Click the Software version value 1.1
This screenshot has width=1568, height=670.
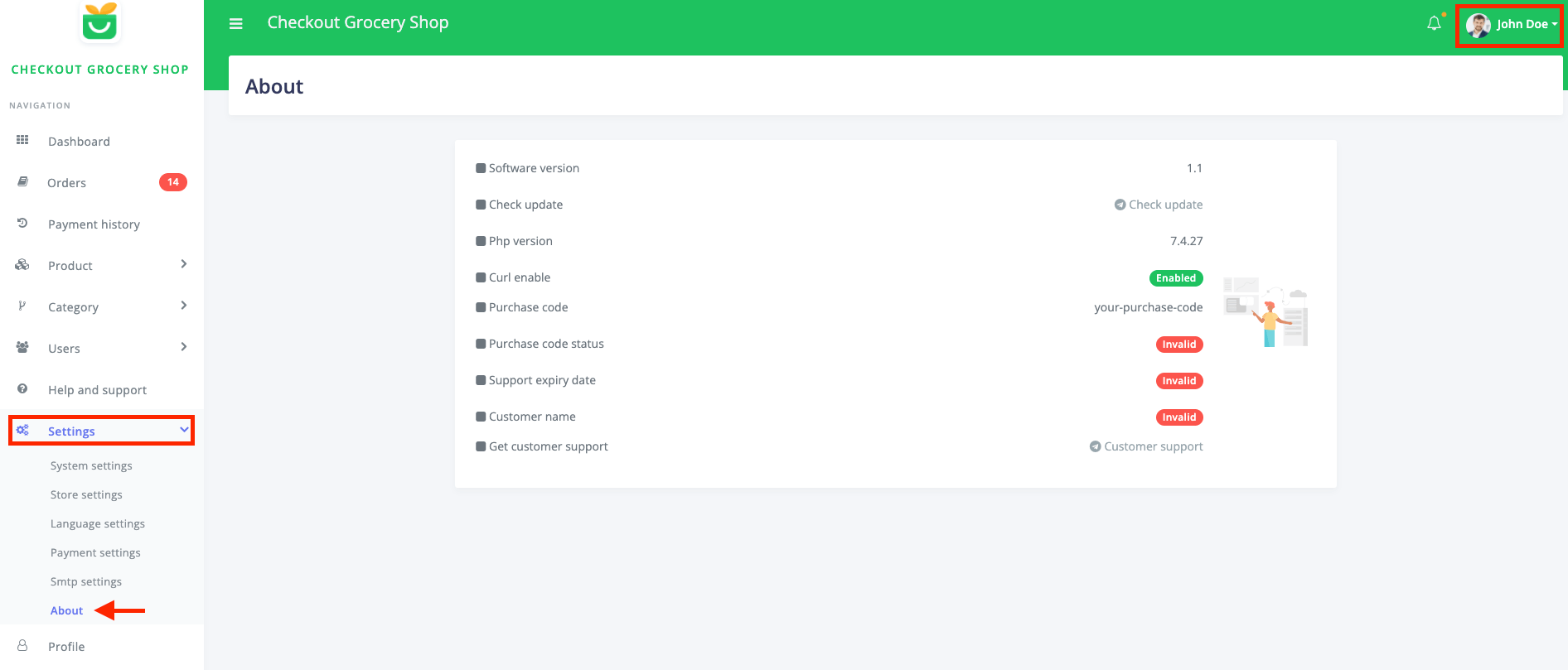coord(1194,168)
